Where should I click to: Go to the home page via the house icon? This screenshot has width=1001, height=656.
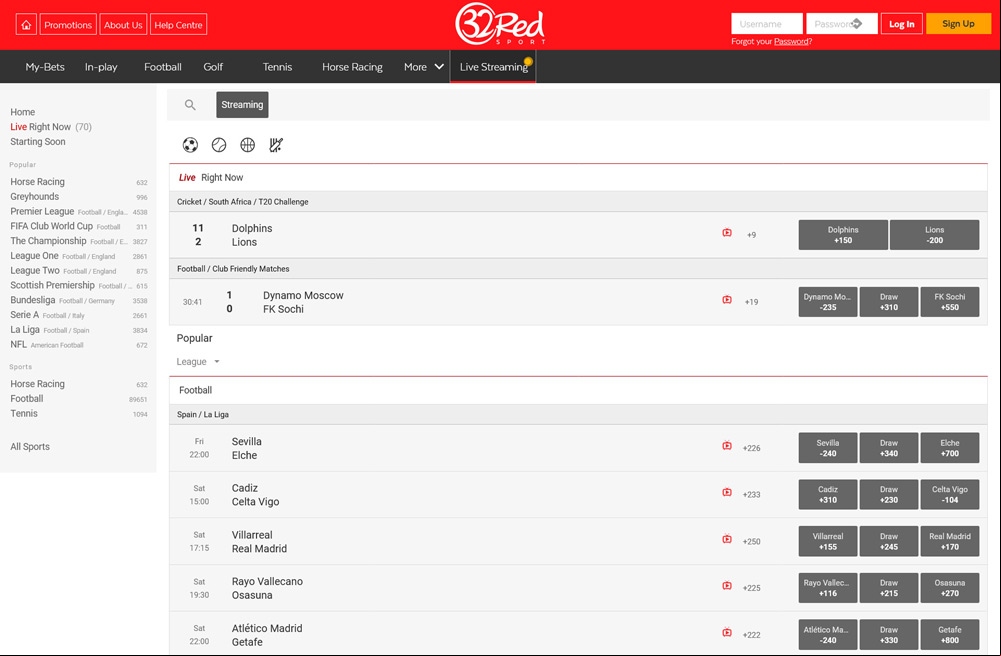point(26,25)
